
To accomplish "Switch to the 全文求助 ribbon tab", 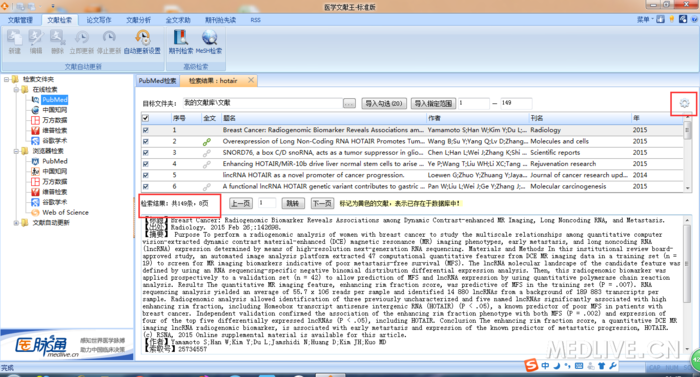I will pos(178,20).
